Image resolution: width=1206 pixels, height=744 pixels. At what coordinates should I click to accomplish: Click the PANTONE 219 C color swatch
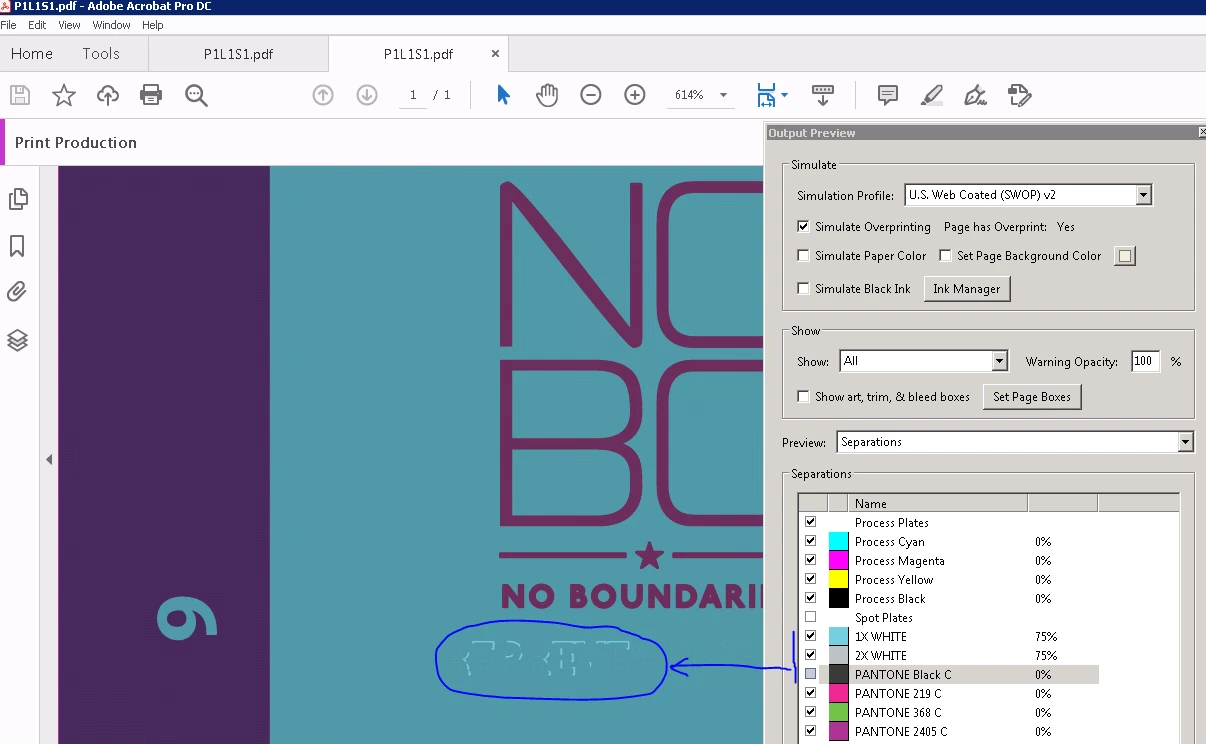coord(838,693)
